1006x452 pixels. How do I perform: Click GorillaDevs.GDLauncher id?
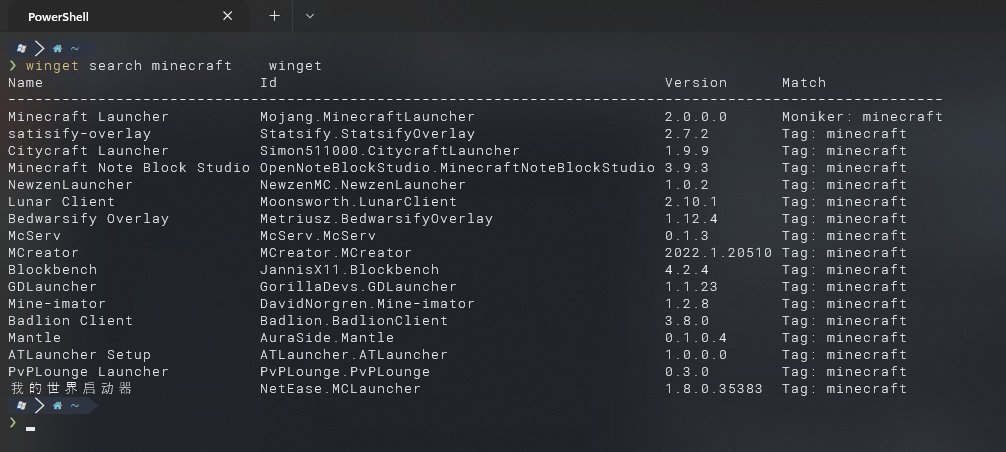[x=358, y=287]
